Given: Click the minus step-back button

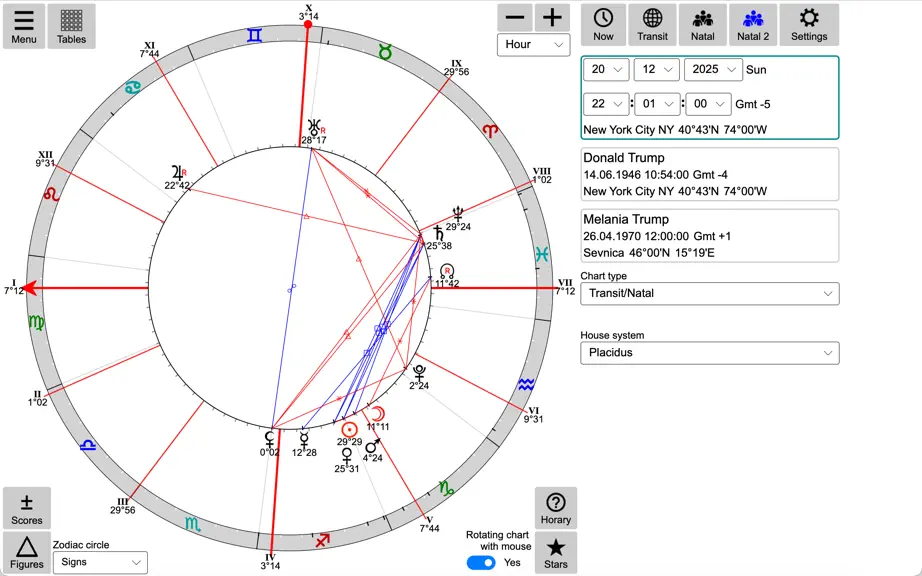Looking at the screenshot, I should pyautogui.click(x=515, y=18).
